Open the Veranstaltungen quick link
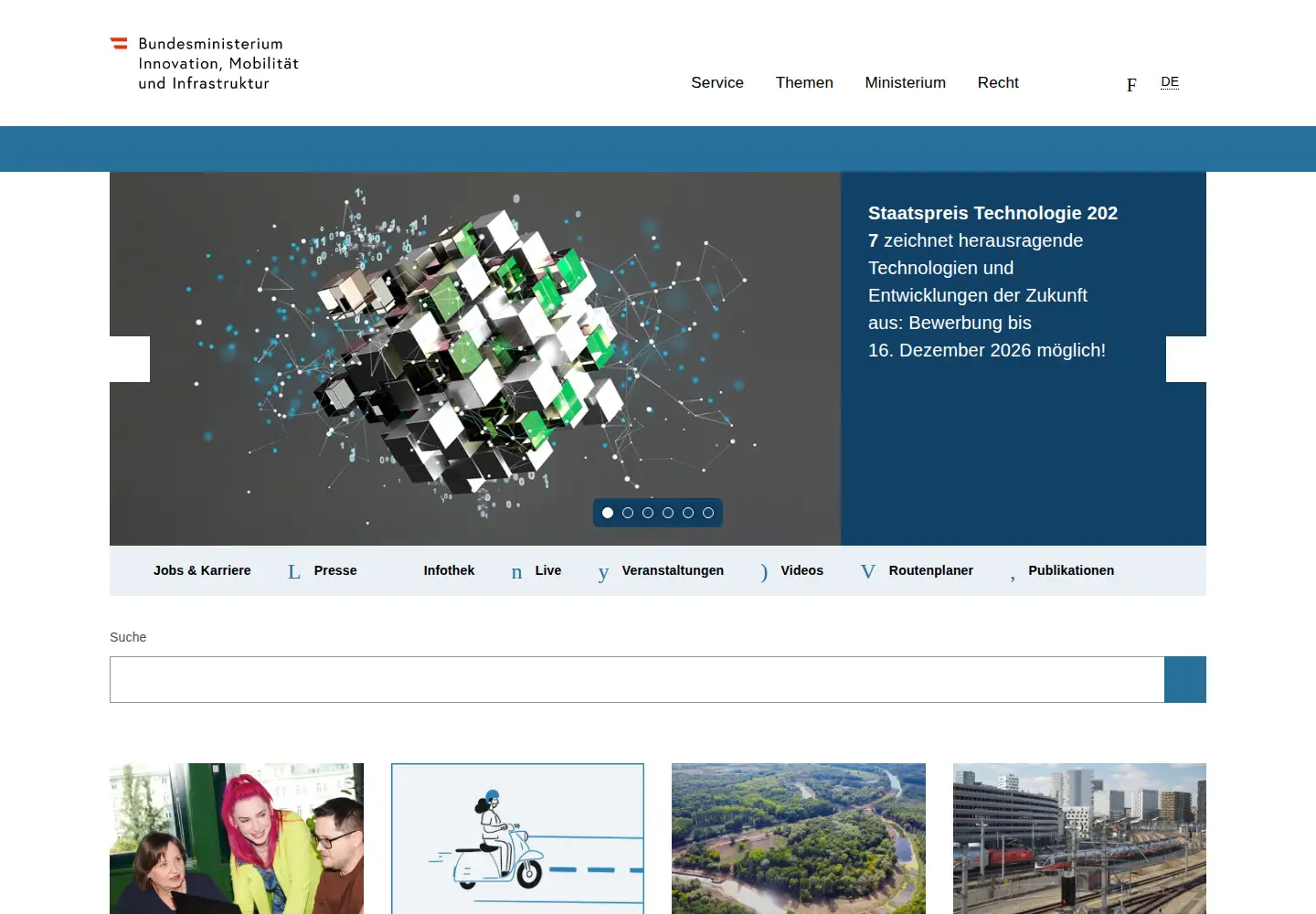This screenshot has width=1316, height=914. [673, 570]
